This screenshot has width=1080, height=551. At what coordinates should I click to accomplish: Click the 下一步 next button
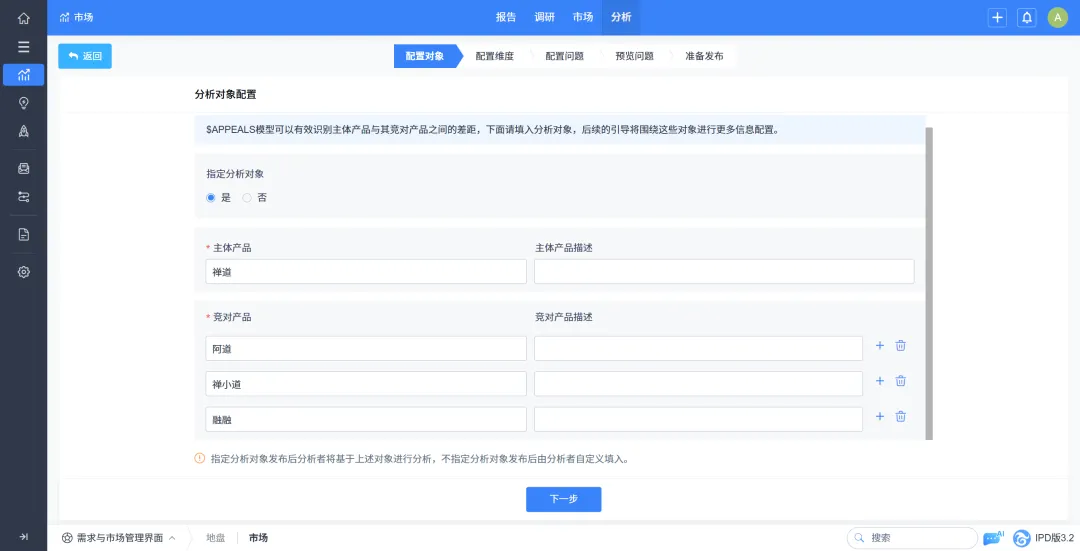click(x=563, y=499)
